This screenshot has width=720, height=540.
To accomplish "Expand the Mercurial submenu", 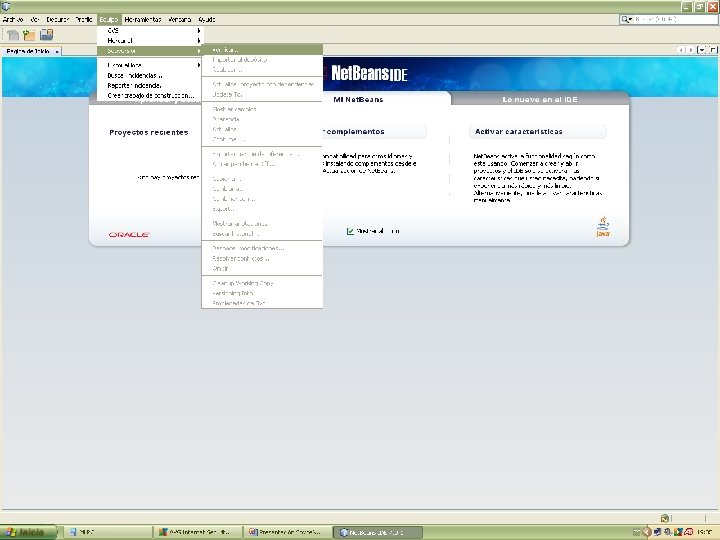I will [150, 40].
